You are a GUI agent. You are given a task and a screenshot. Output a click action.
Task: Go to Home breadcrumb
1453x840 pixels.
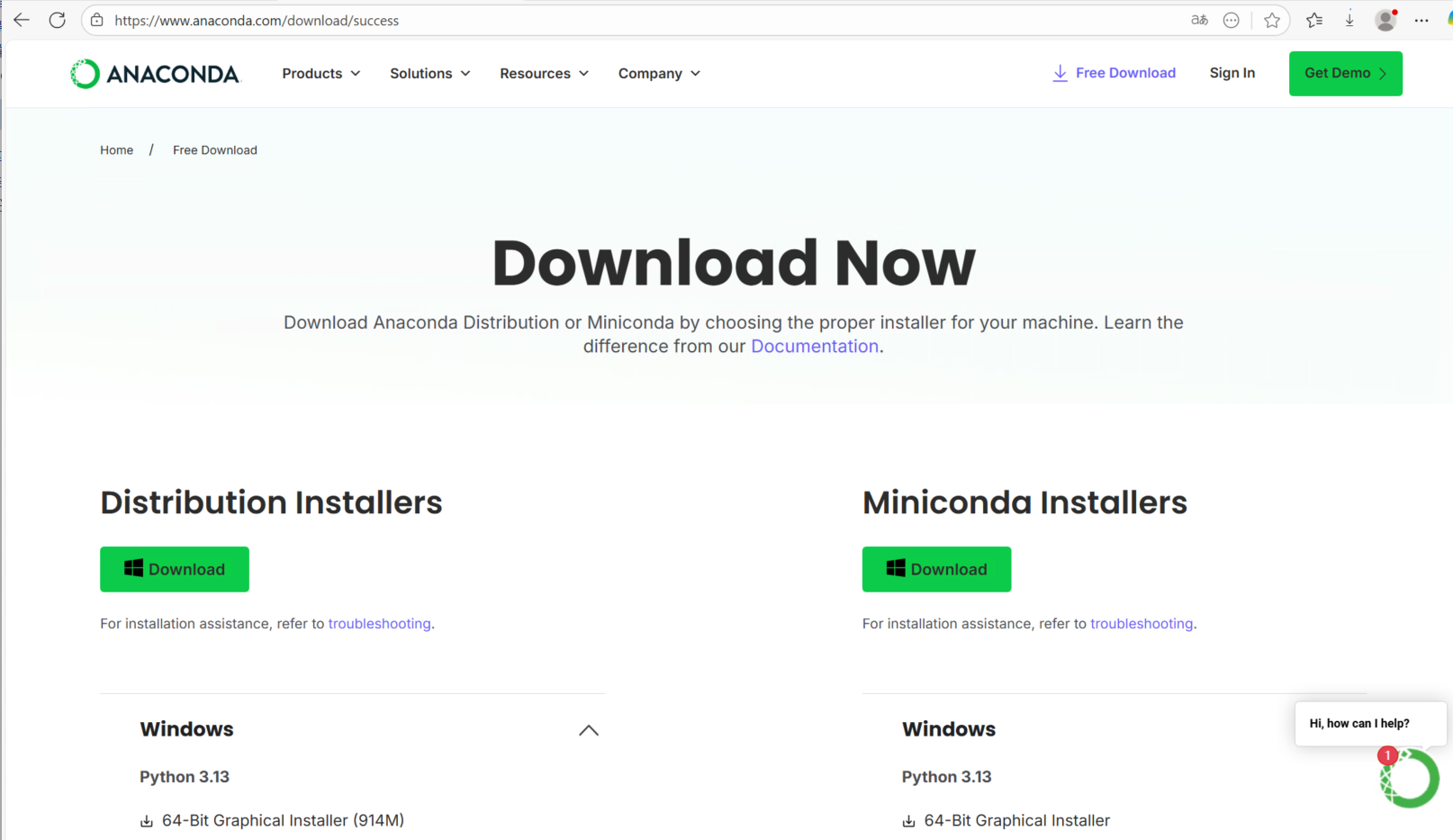117,150
